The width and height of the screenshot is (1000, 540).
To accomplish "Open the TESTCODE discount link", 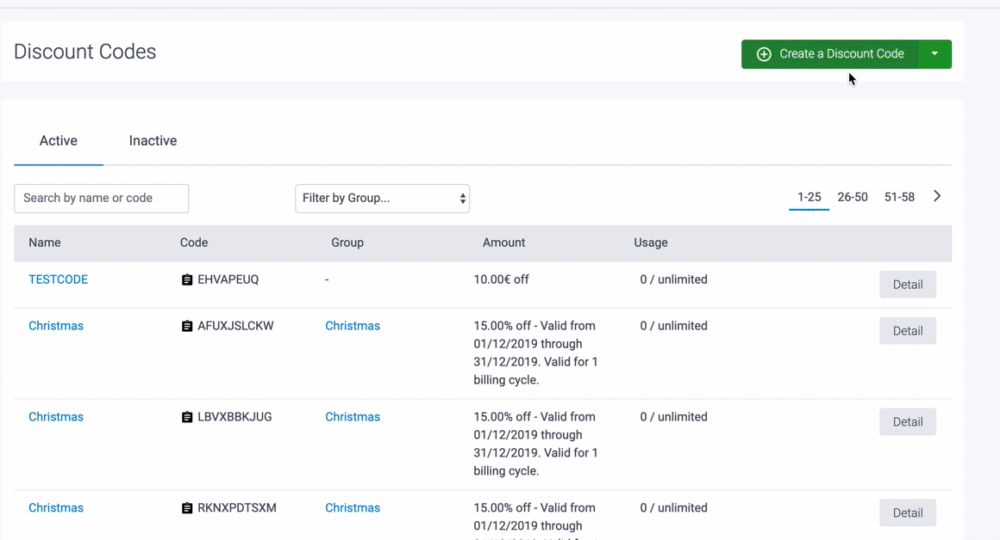I will pyautogui.click(x=58, y=280).
